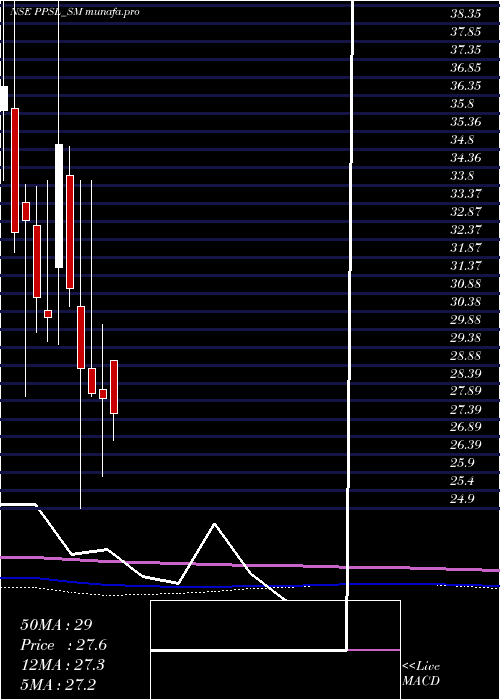The height and width of the screenshot is (700, 500).
Task: Click the 26.39 price label
Action: (466, 446)
